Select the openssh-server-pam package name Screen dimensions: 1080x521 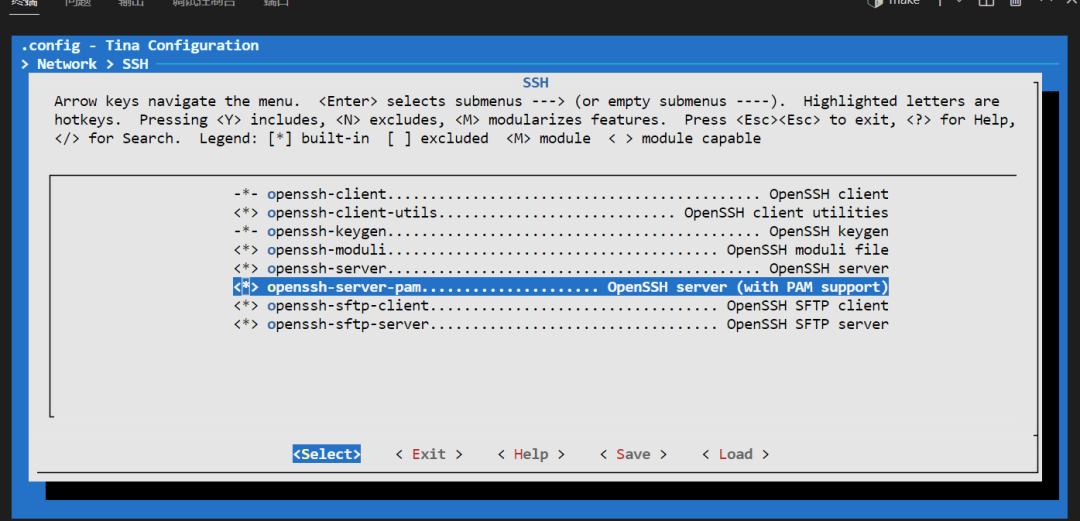point(344,287)
